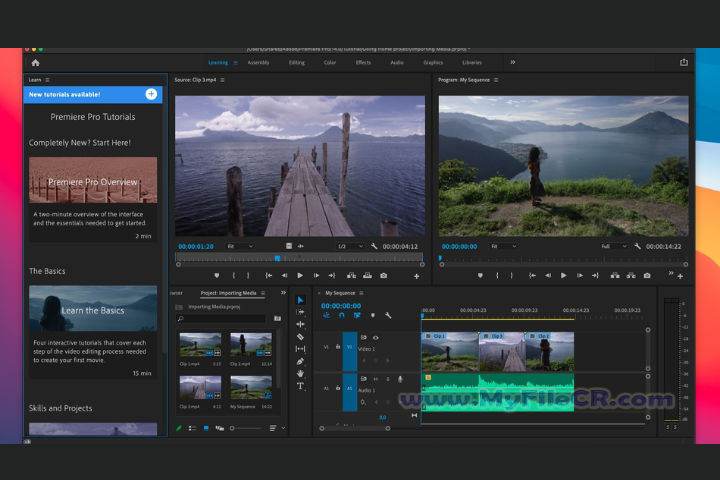Show more workspaces overflow chevron
Screen dimensions: 720x480
[x=512, y=62]
